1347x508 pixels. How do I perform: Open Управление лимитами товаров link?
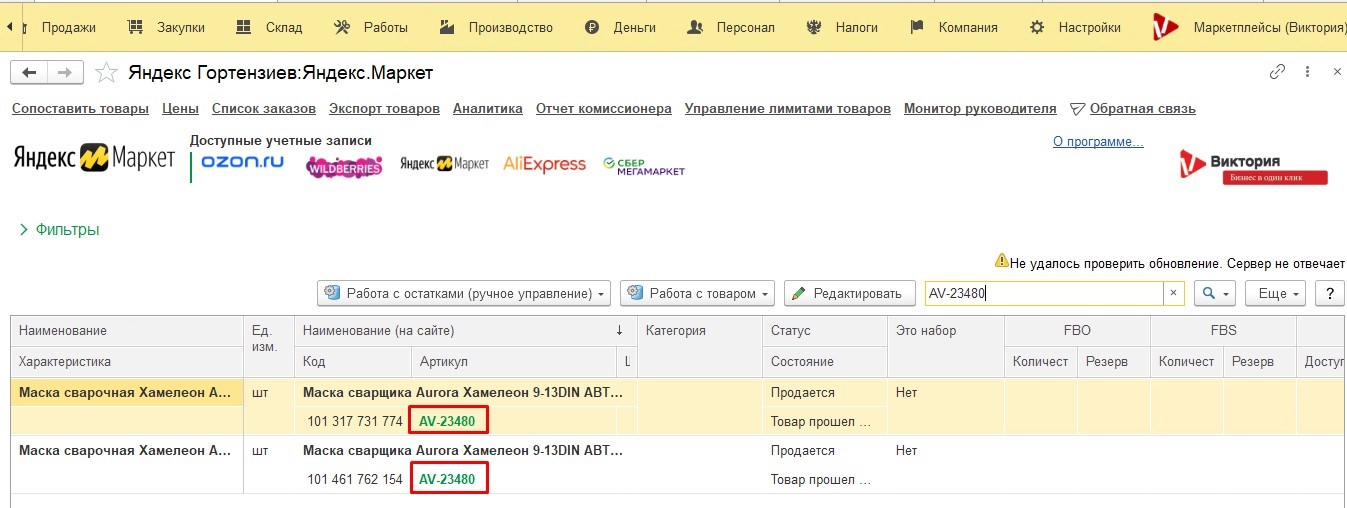click(x=788, y=108)
